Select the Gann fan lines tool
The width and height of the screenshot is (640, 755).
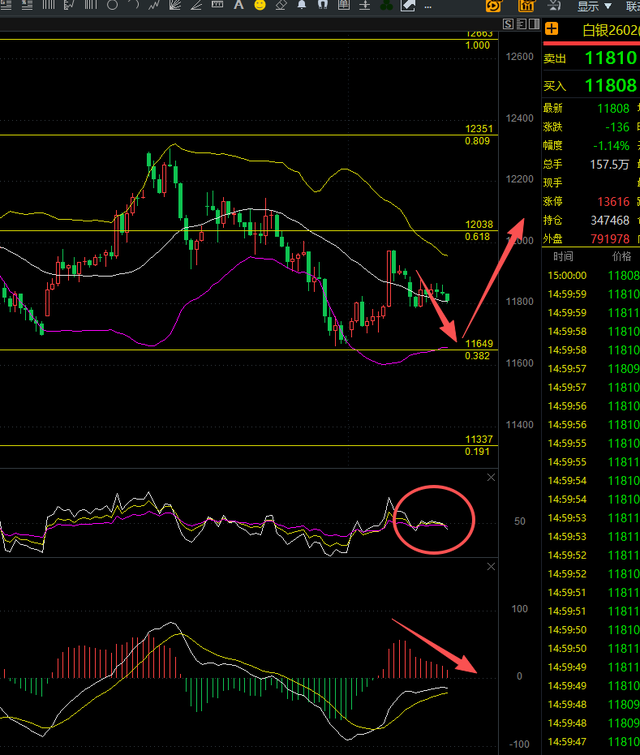(x=175, y=5)
